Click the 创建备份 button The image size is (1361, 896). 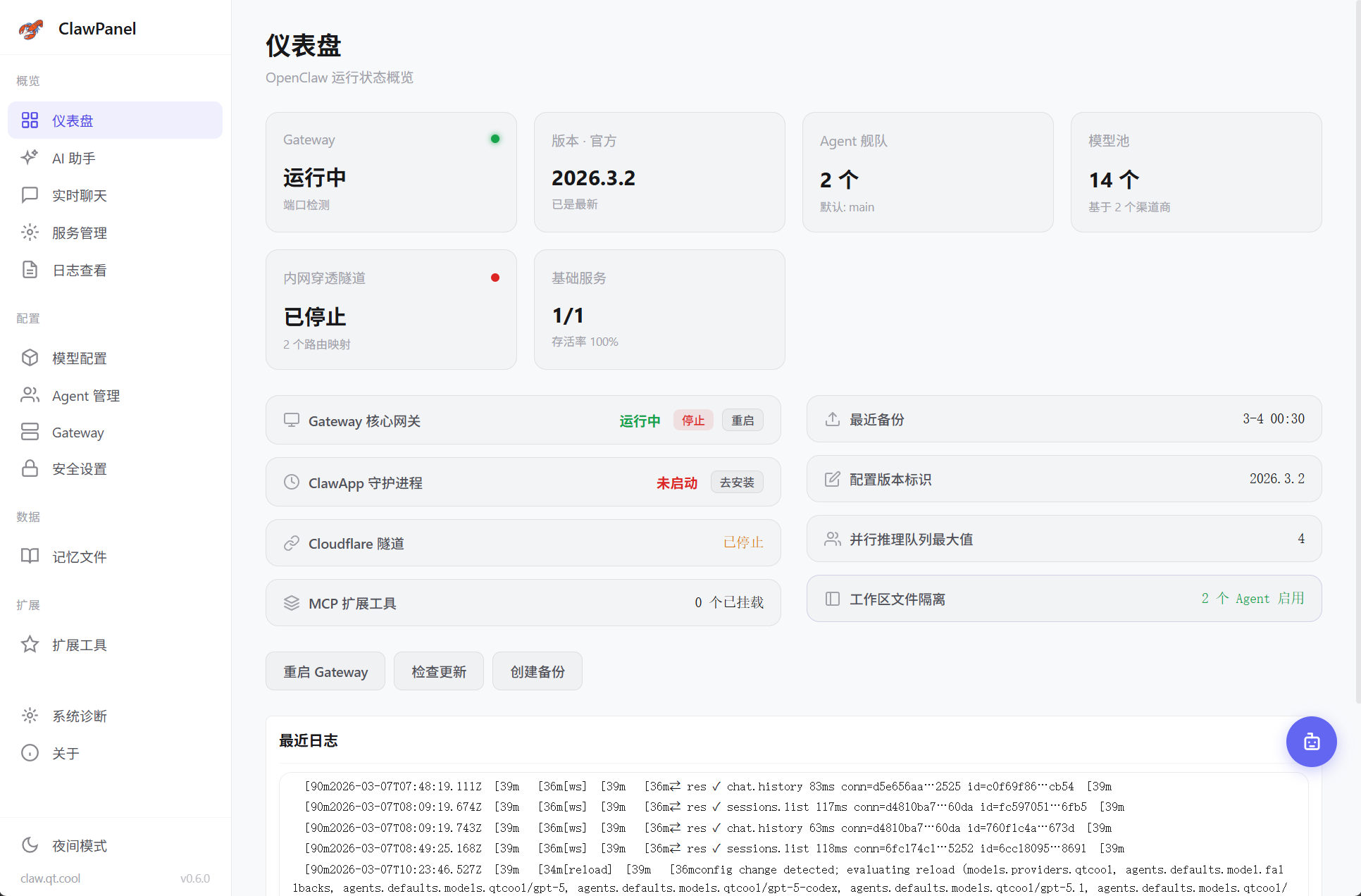coord(537,671)
